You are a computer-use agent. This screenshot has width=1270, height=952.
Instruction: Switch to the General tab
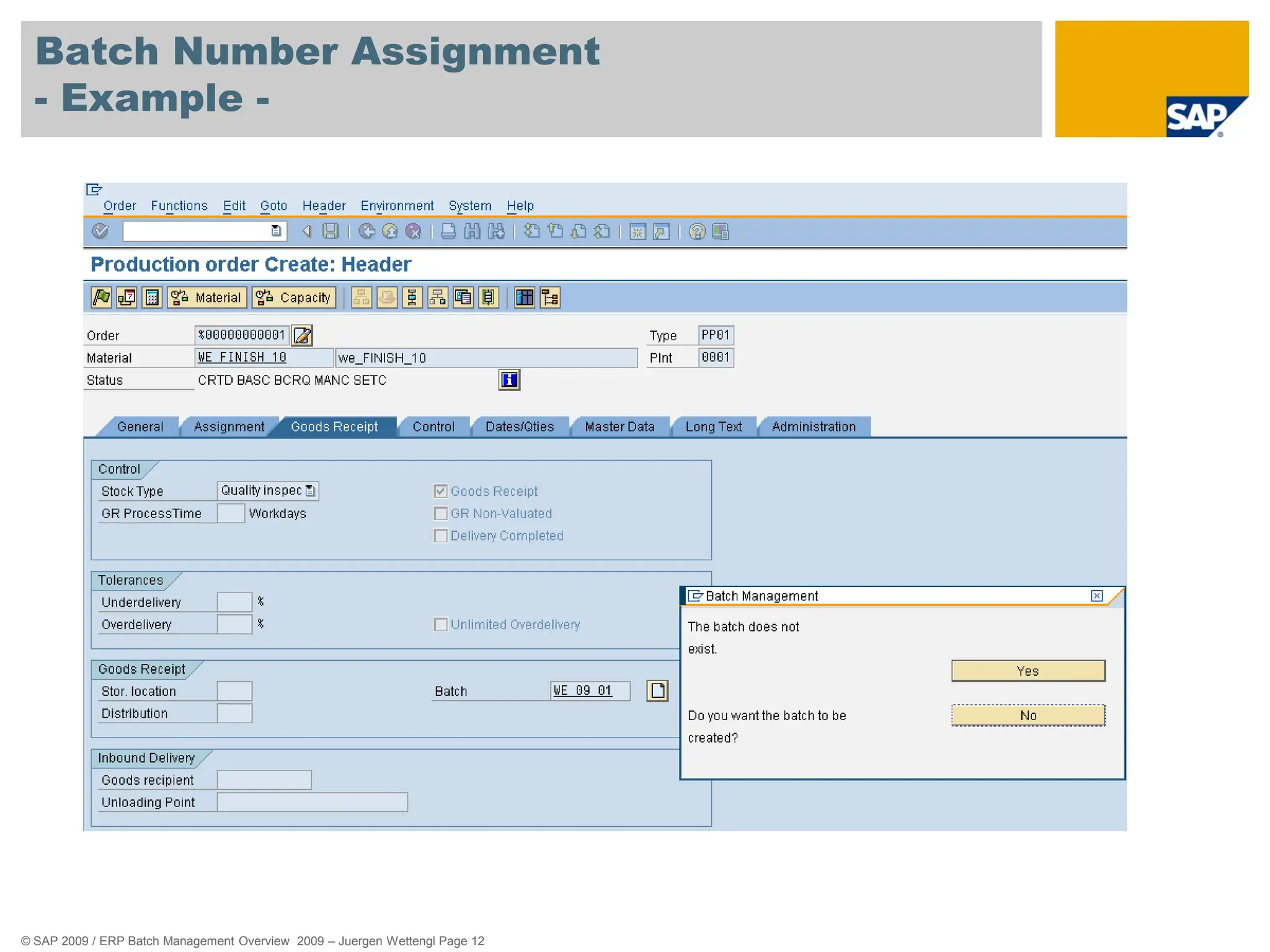pos(140,426)
